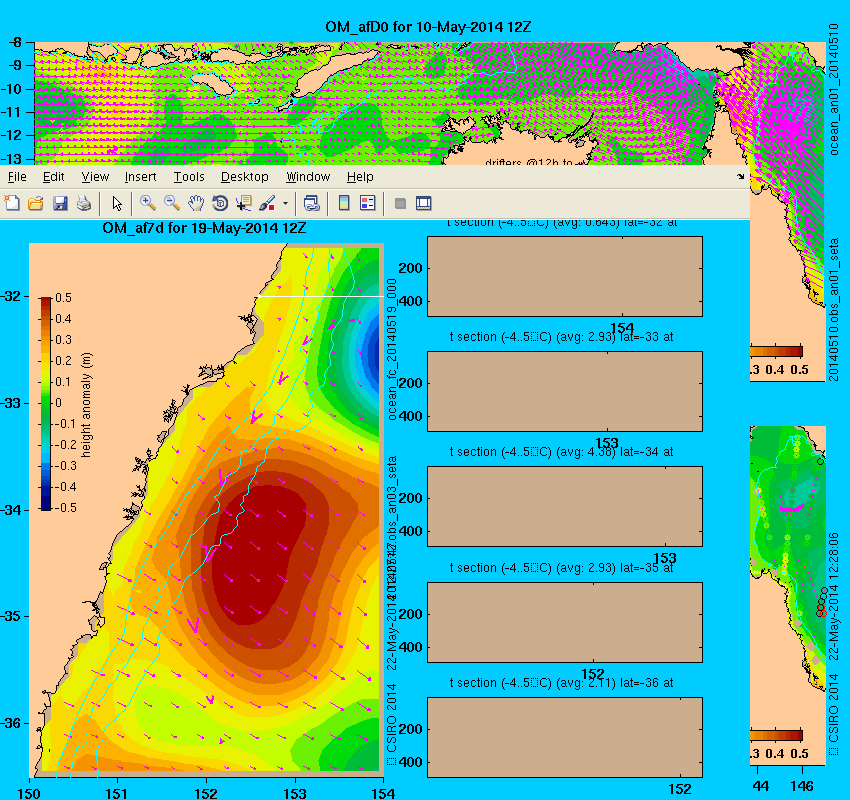Activate the Brush data tool
This screenshot has width=850, height=800.
[267, 203]
